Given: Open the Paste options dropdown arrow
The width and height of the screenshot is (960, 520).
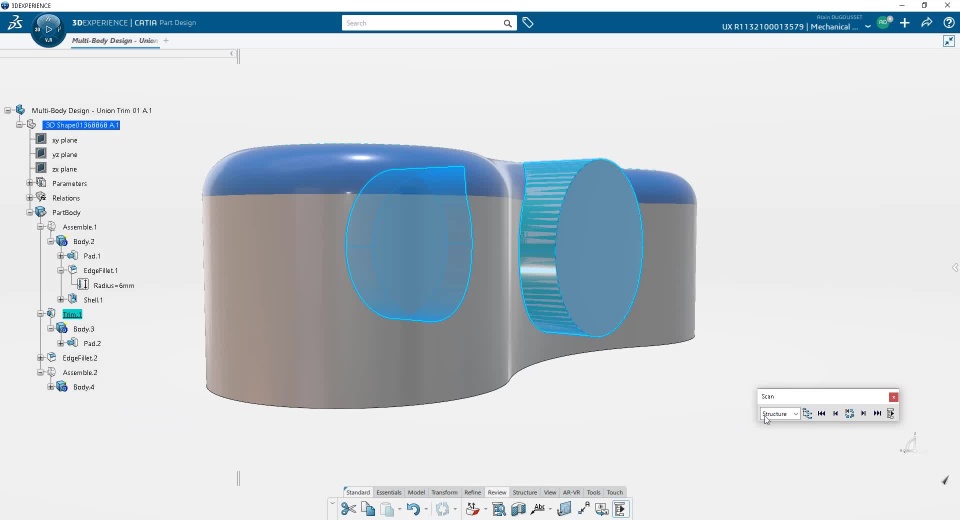Looking at the screenshot, I should click(x=399, y=510).
